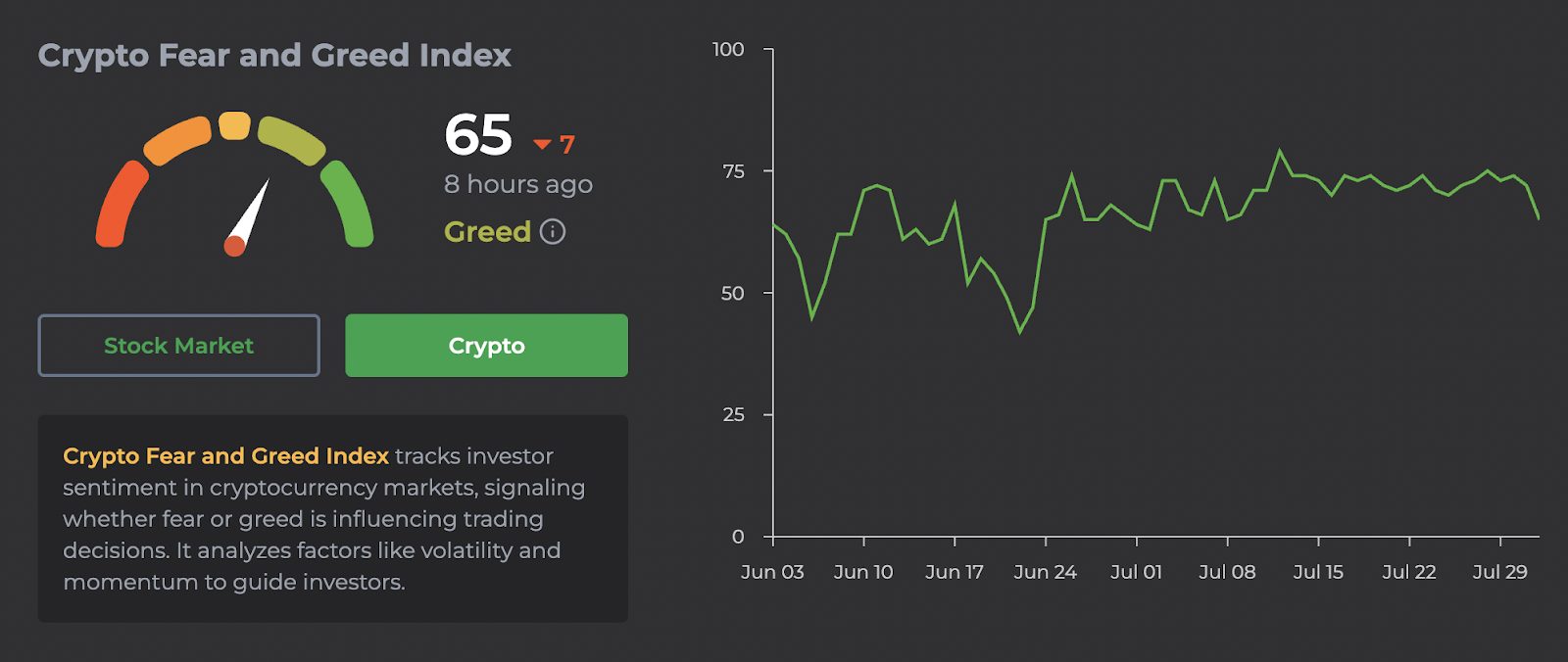Click the Jul 29 date on chart axis

pos(1499,572)
